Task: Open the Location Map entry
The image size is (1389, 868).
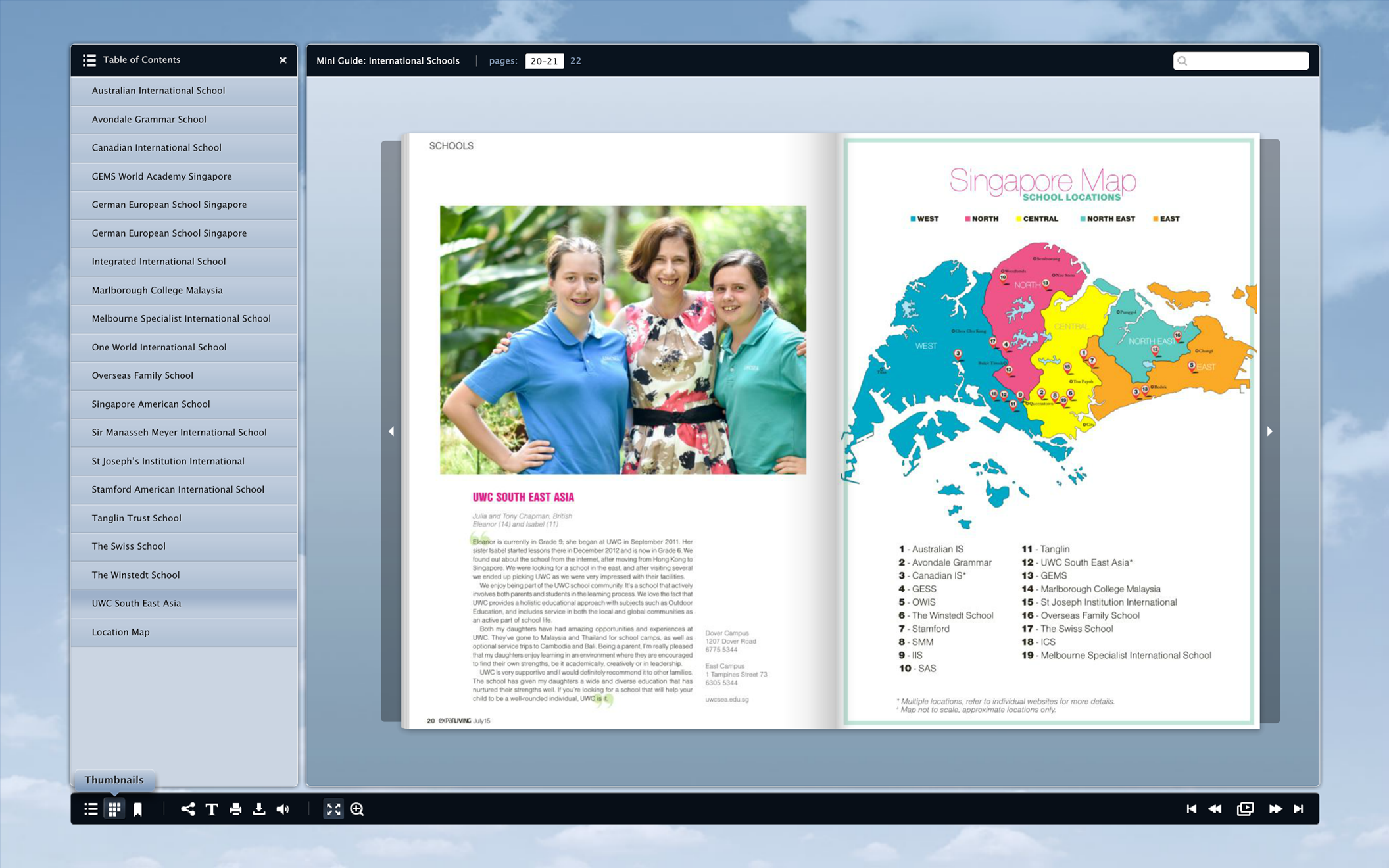Action: pyautogui.click(x=184, y=632)
